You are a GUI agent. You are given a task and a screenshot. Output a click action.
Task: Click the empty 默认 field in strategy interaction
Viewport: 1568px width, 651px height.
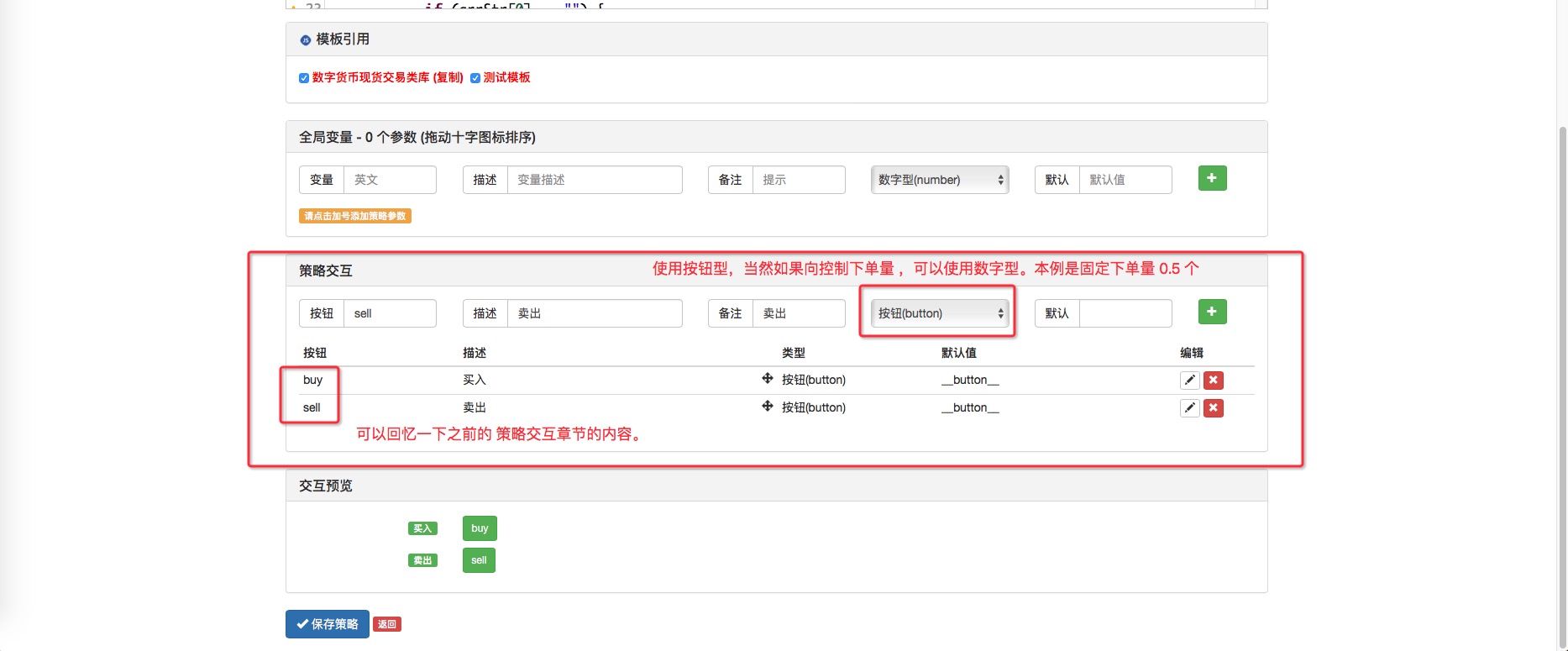coord(1125,313)
